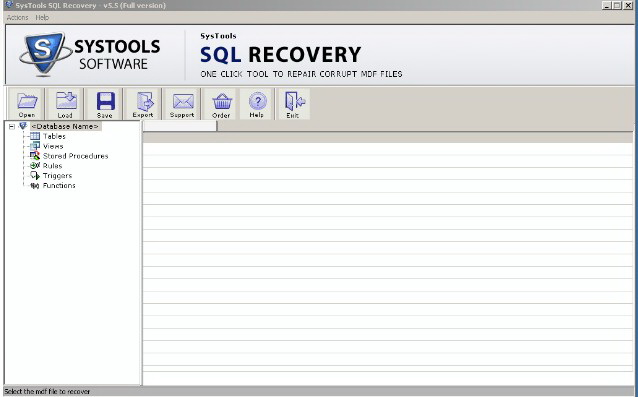The width and height of the screenshot is (638, 397).
Task: Contact Support via envelope icon
Action: 182,104
